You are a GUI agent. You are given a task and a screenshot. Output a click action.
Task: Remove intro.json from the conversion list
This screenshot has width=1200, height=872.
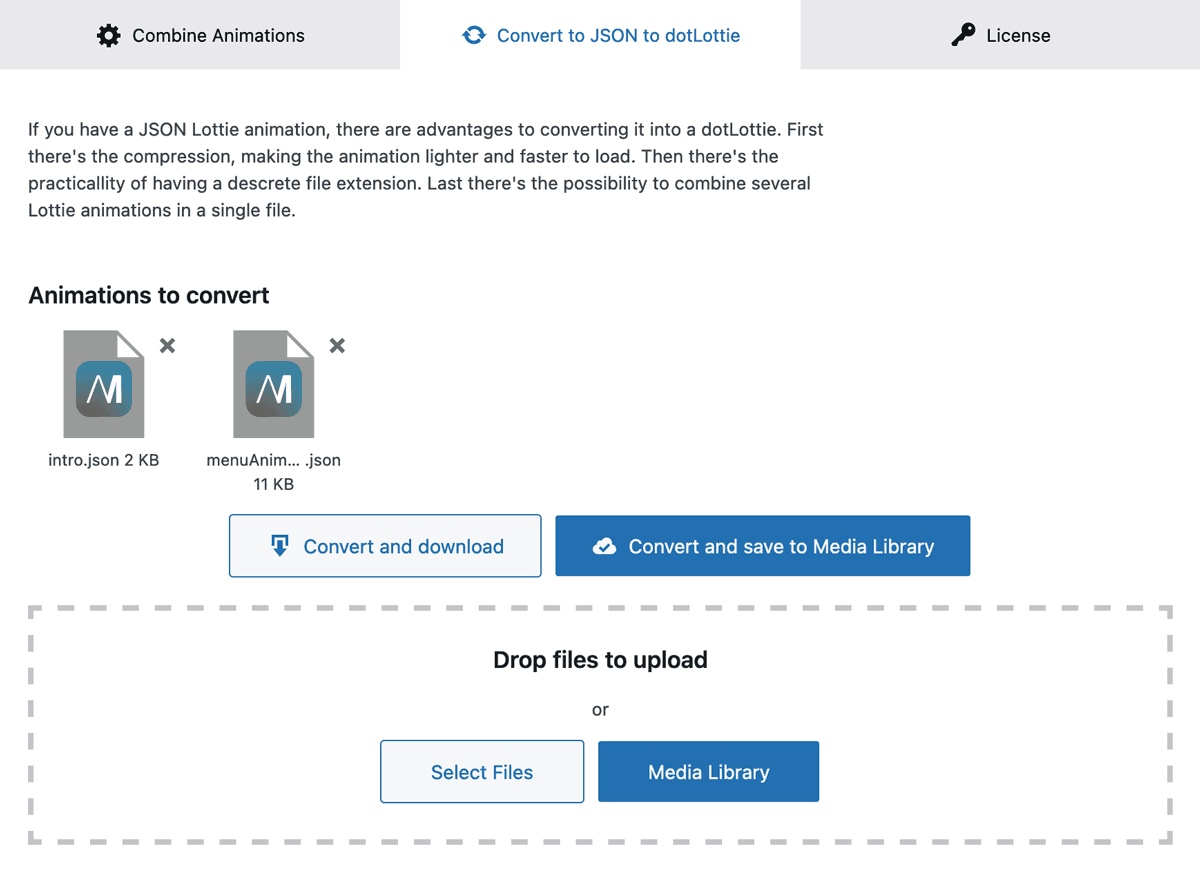click(168, 346)
